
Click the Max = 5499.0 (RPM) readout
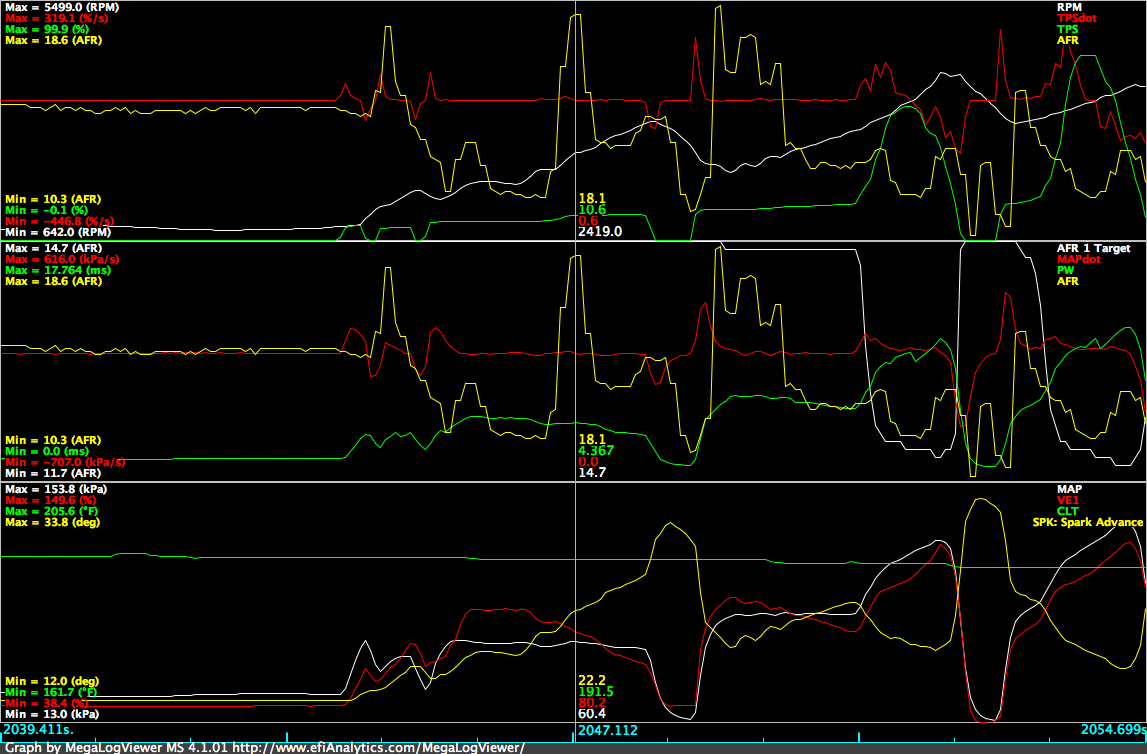(x=62, y=7)
